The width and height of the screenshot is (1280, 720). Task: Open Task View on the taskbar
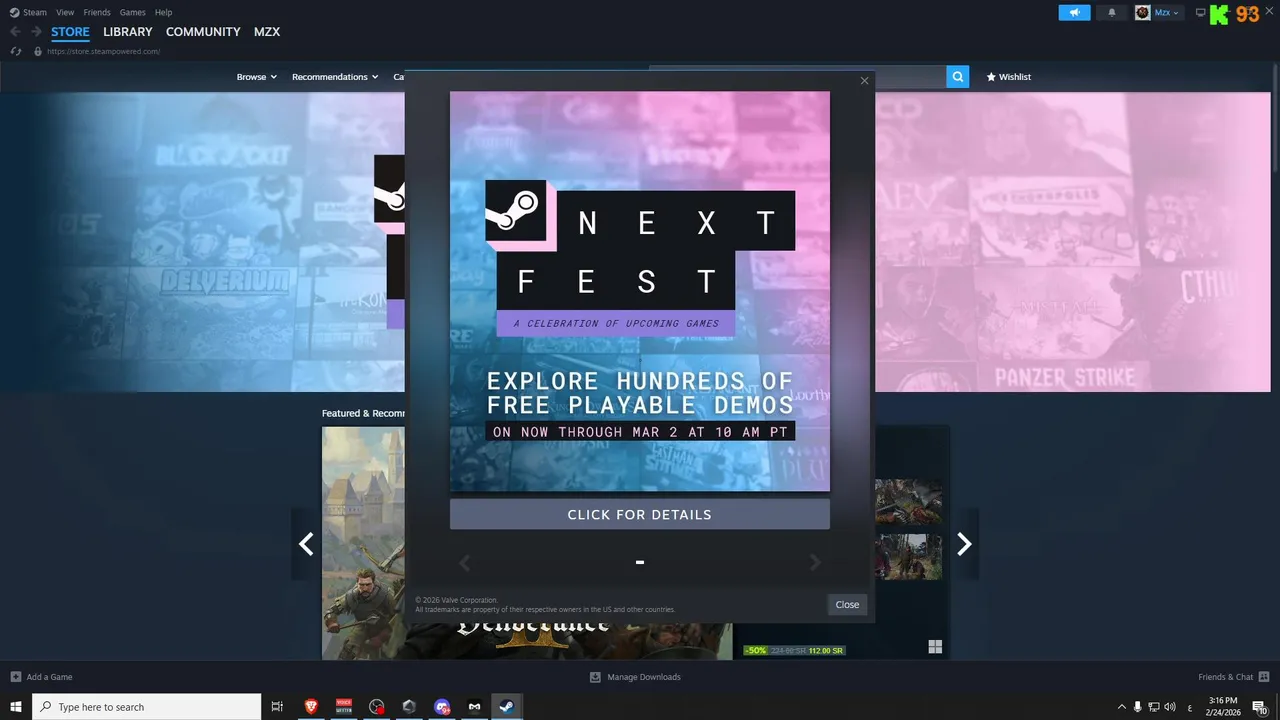click(277, 707)
